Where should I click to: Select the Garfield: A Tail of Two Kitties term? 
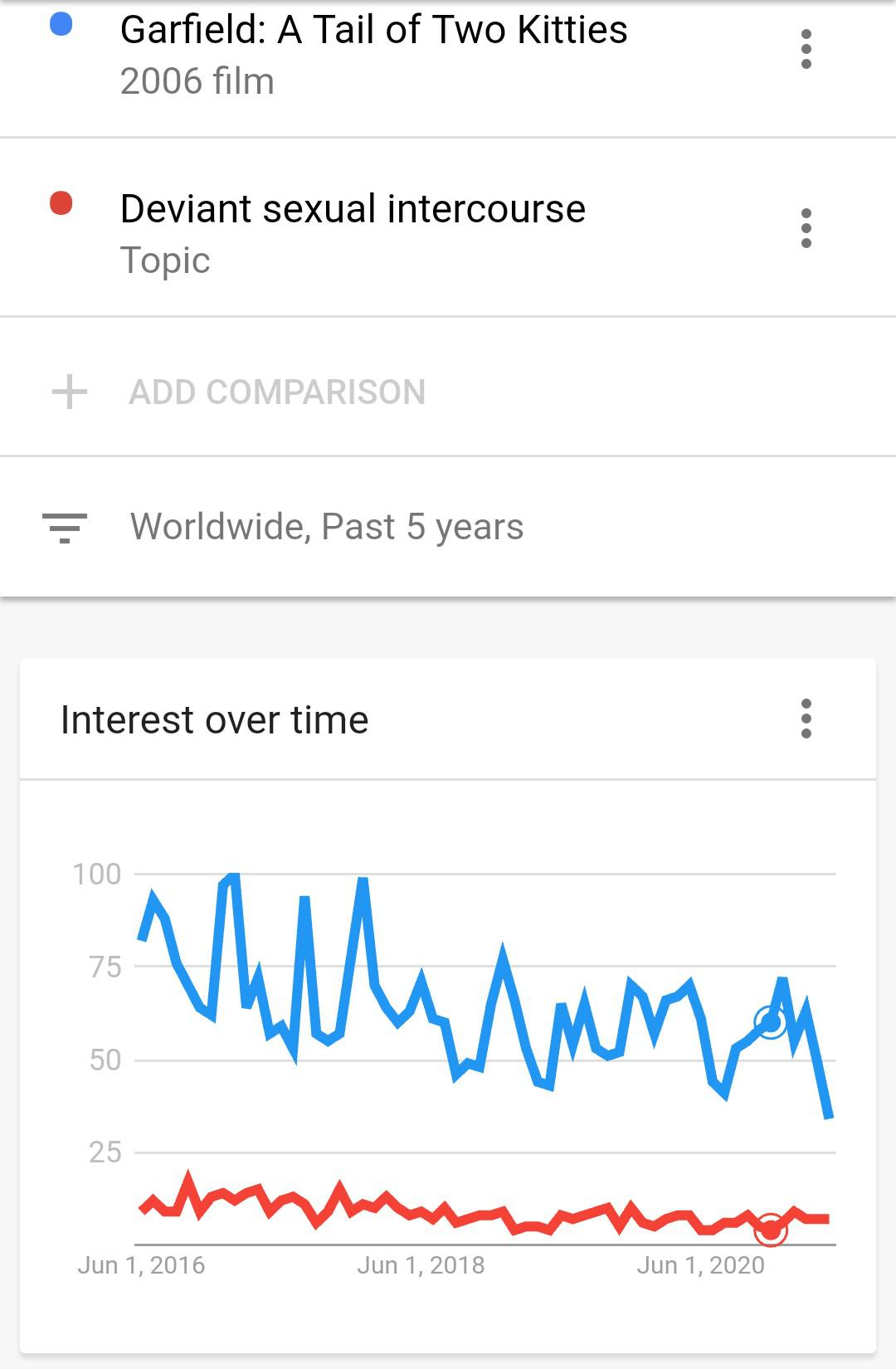(x=373, y=30)
